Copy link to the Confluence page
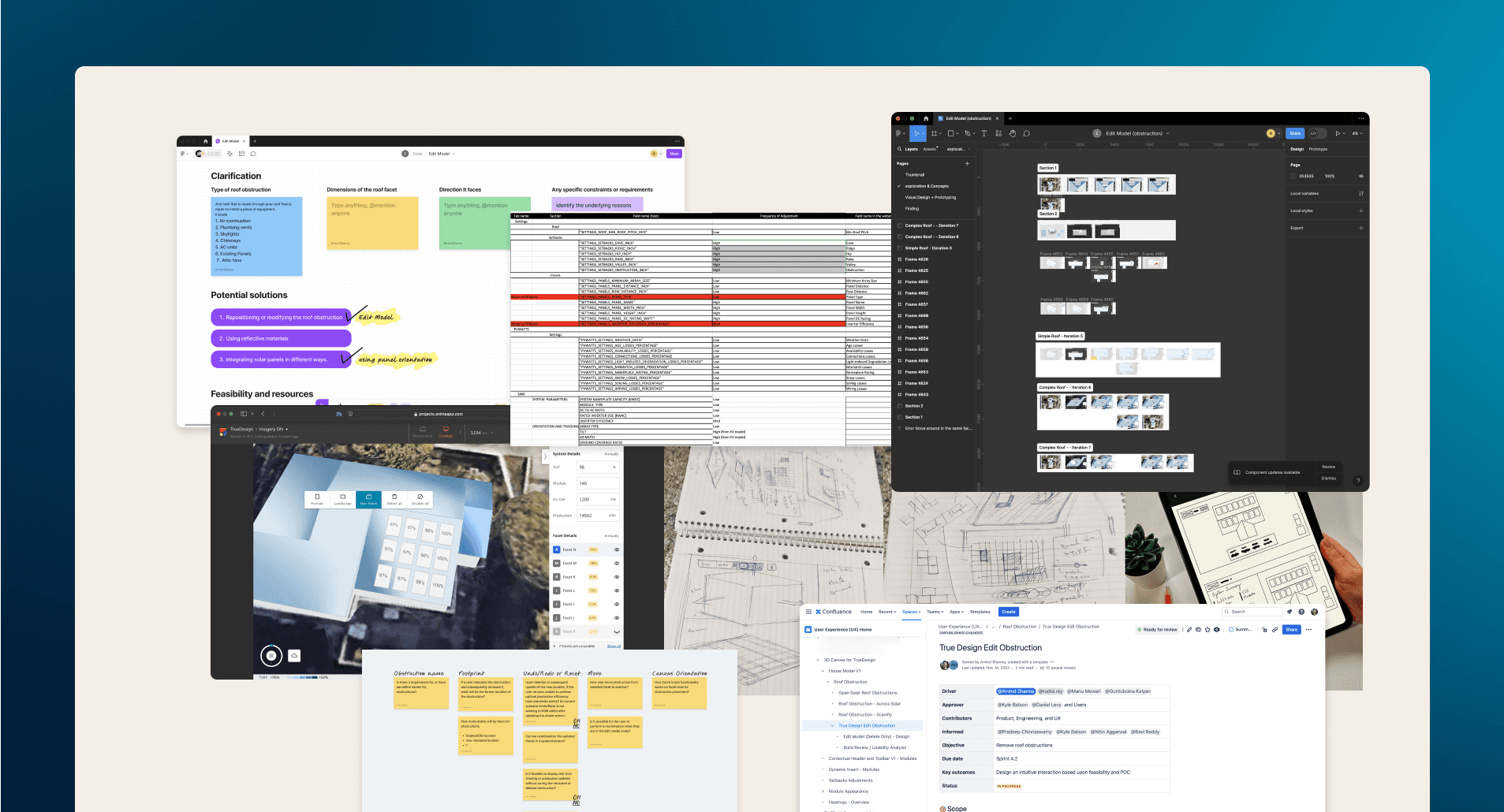Image resolution: width=1504 pixels, height=812 pixels. pyautogui.click(x=1274, y=630)
